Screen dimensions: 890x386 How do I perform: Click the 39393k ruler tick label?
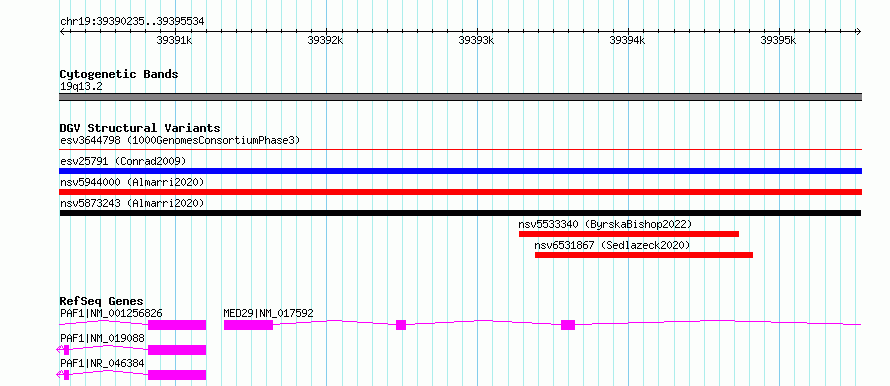(x=477, y=40)
